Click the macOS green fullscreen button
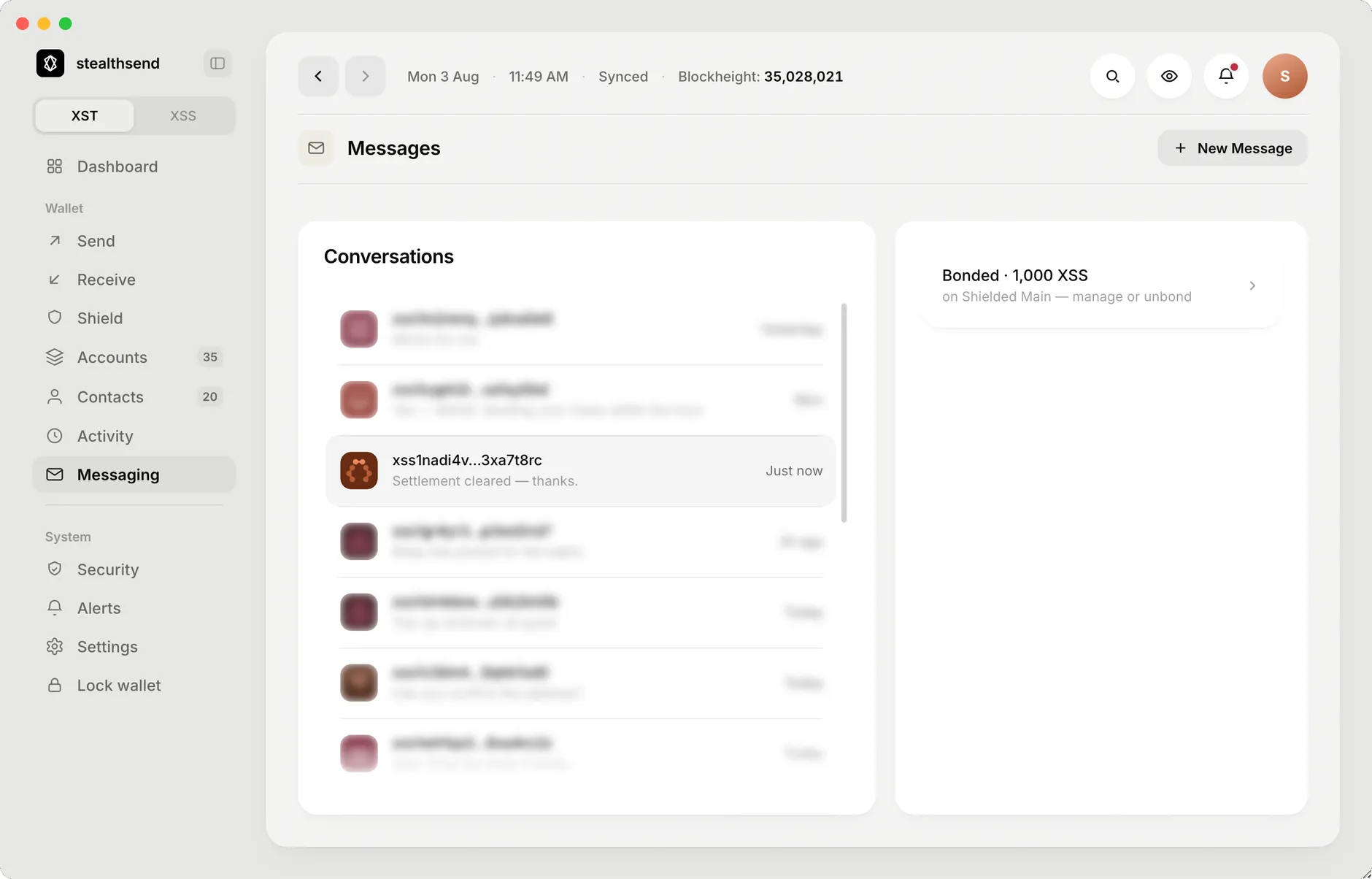 (65, 23)
